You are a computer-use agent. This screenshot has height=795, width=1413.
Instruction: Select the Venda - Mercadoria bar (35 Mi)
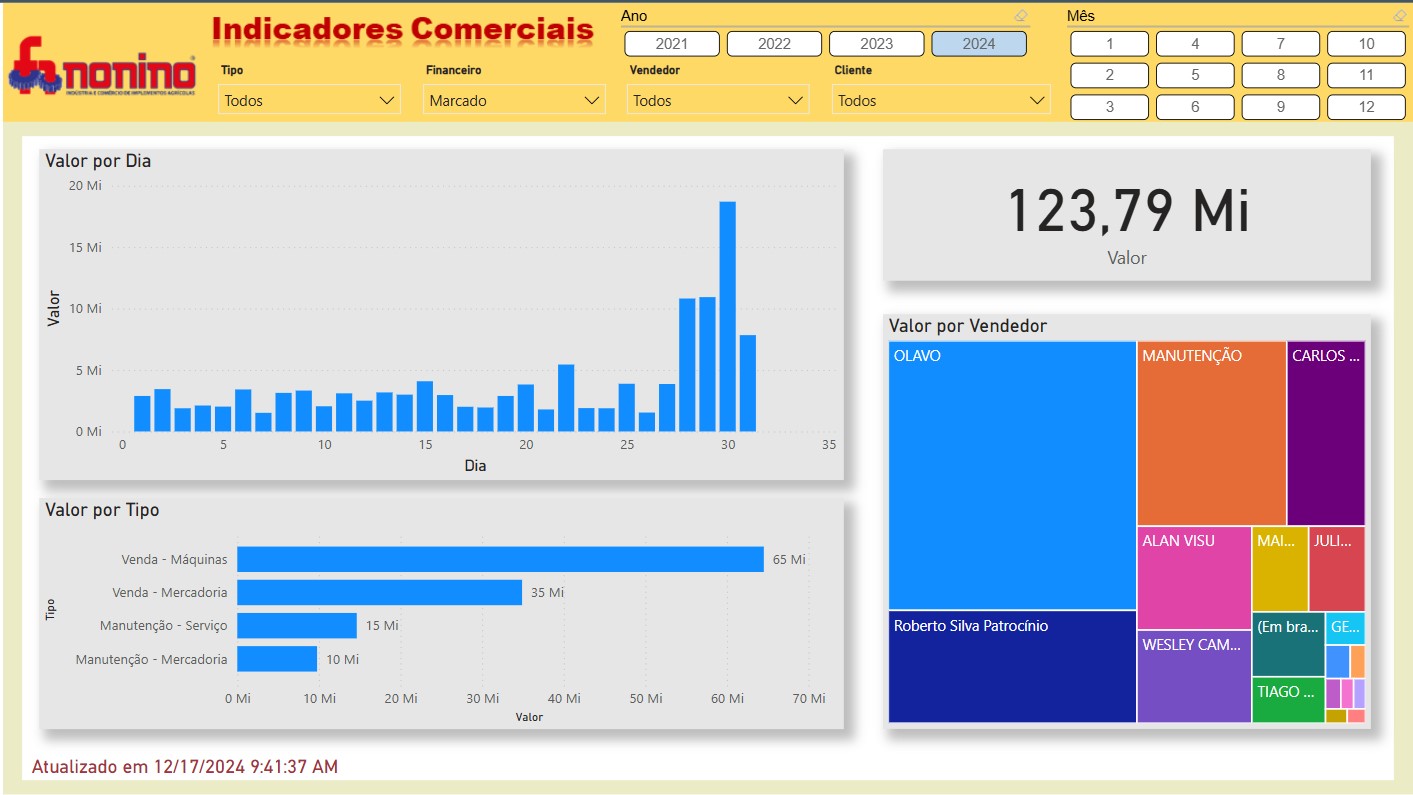coord(379,592)
